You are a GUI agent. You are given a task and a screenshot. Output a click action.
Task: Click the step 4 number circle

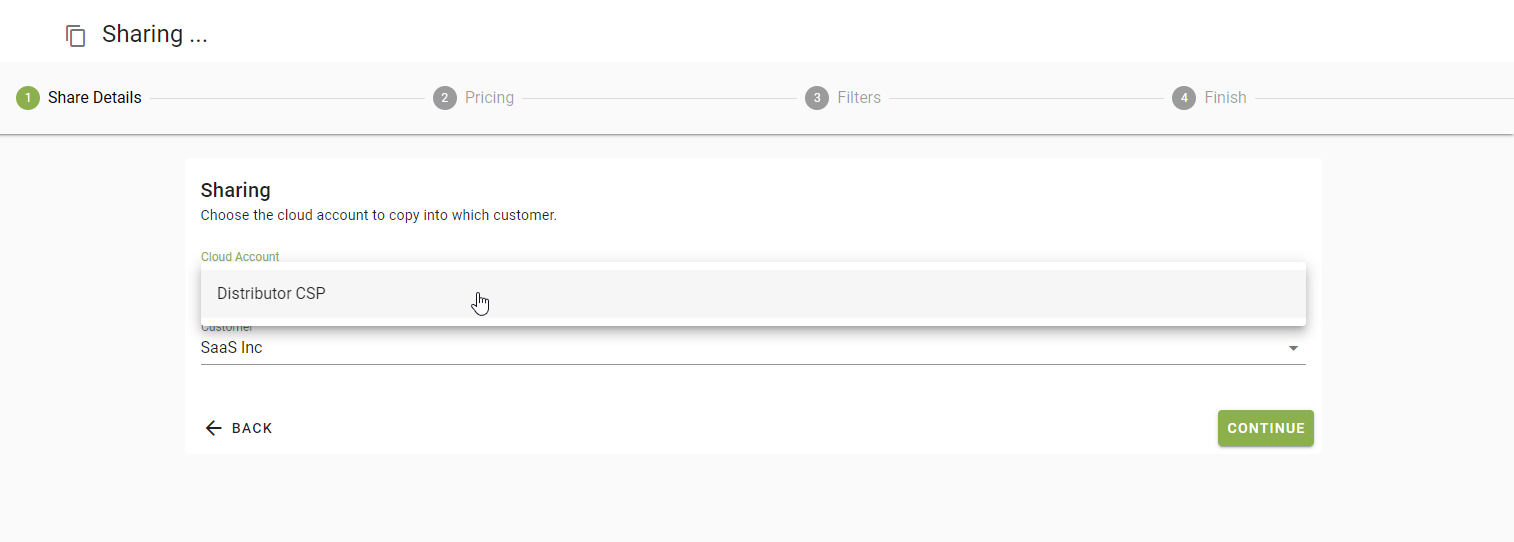1184,98
